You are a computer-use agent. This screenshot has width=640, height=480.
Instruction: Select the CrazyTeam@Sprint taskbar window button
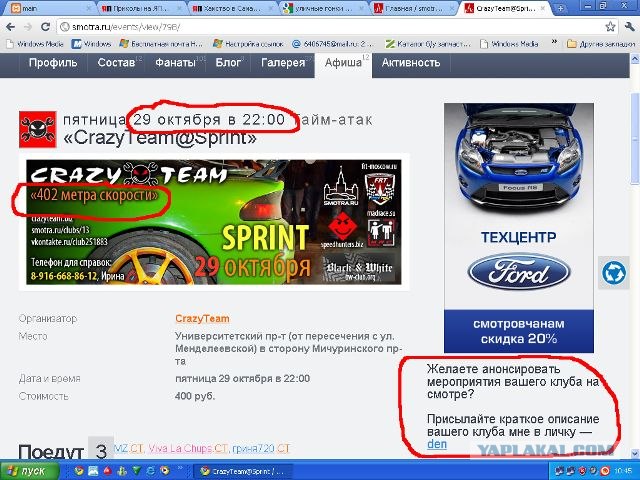[x=243, y=471]
